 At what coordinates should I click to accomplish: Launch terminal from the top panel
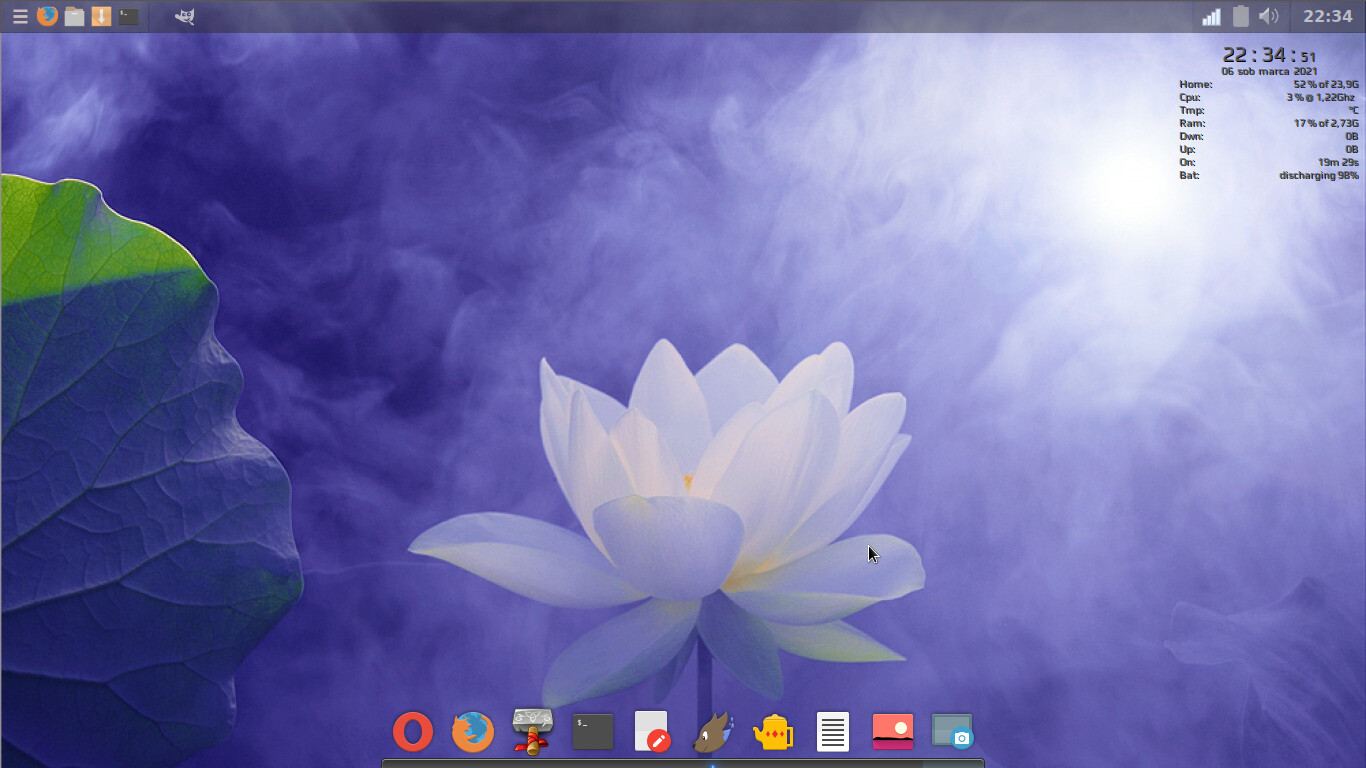[x=129, y=16]
